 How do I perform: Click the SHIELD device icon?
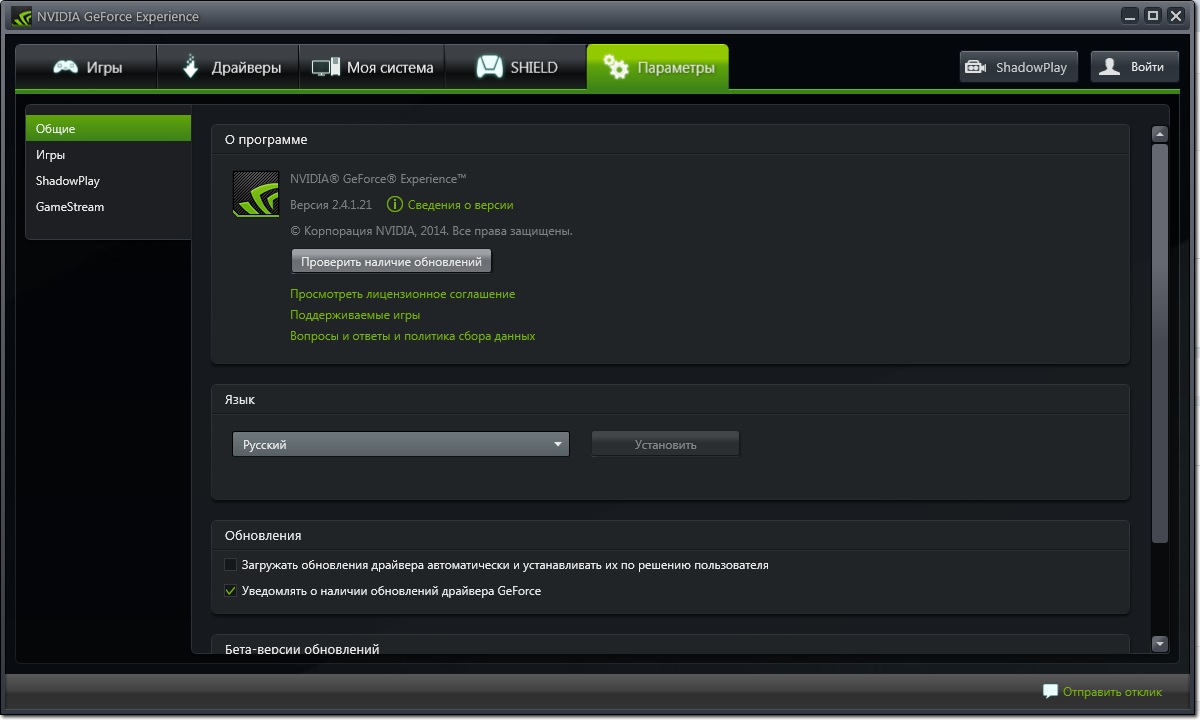tap(489, 68)
